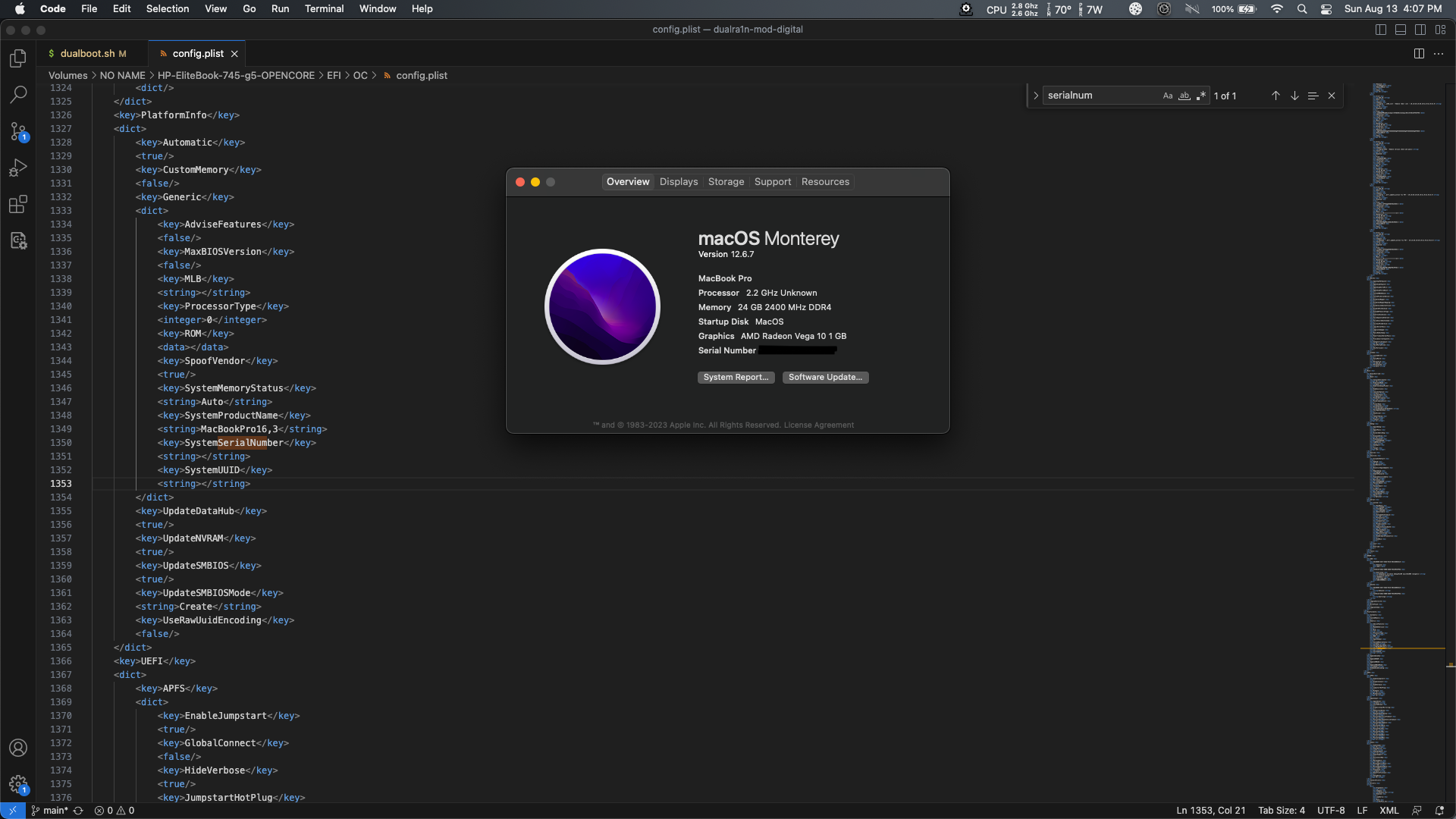The image size is (1456, 819).
Task: Open the Terminal menu
Action: [x=324, y=9]
